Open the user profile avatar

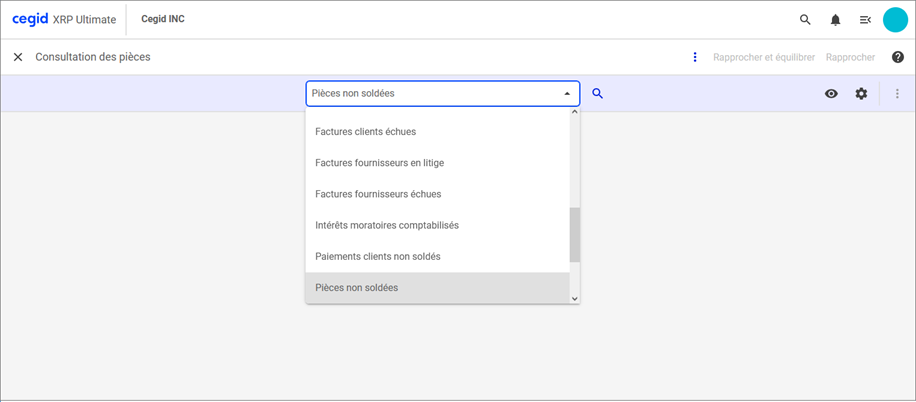(x=895, y=20)
